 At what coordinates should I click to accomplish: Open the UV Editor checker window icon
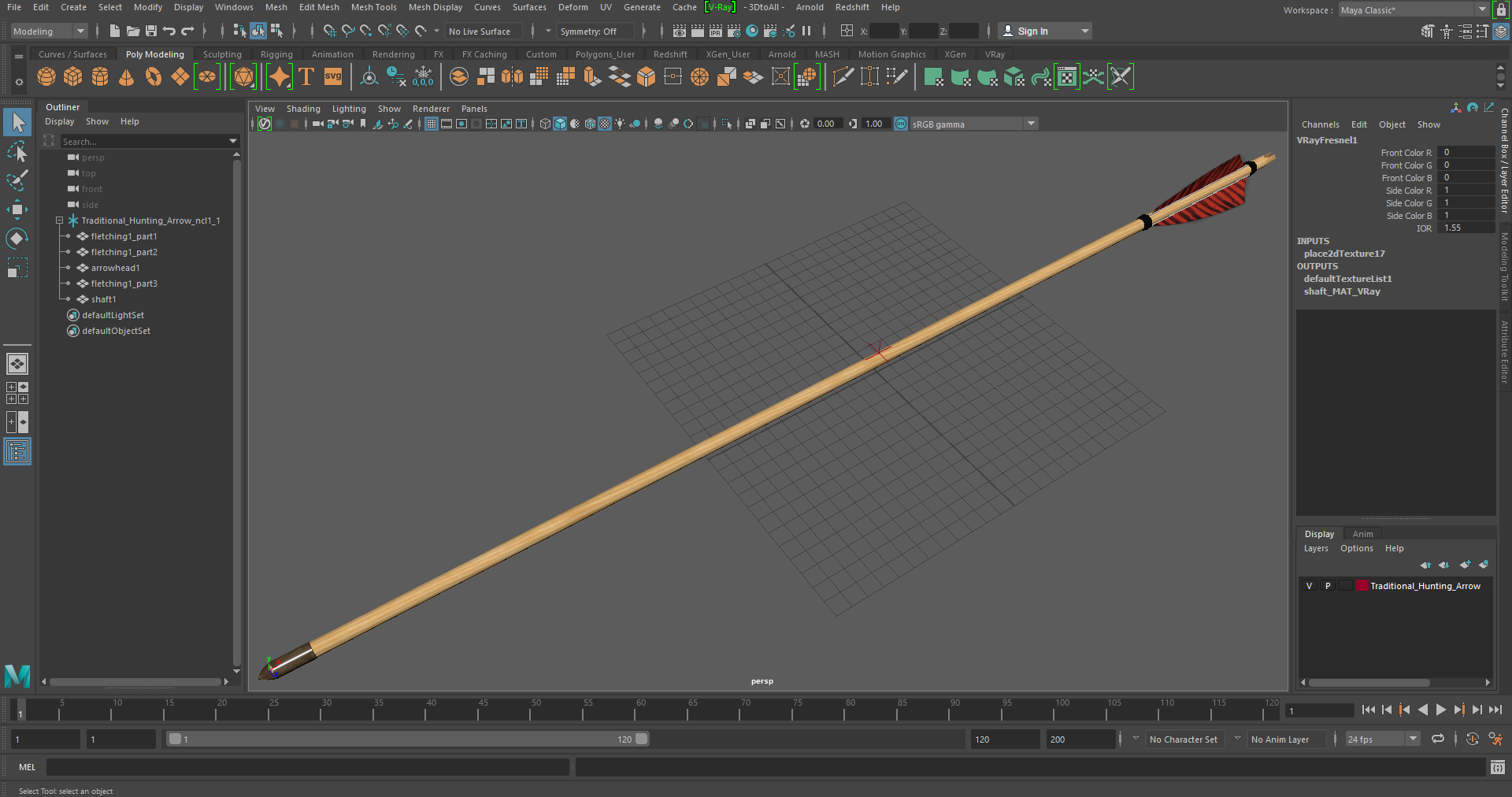tap(1066, 76)
